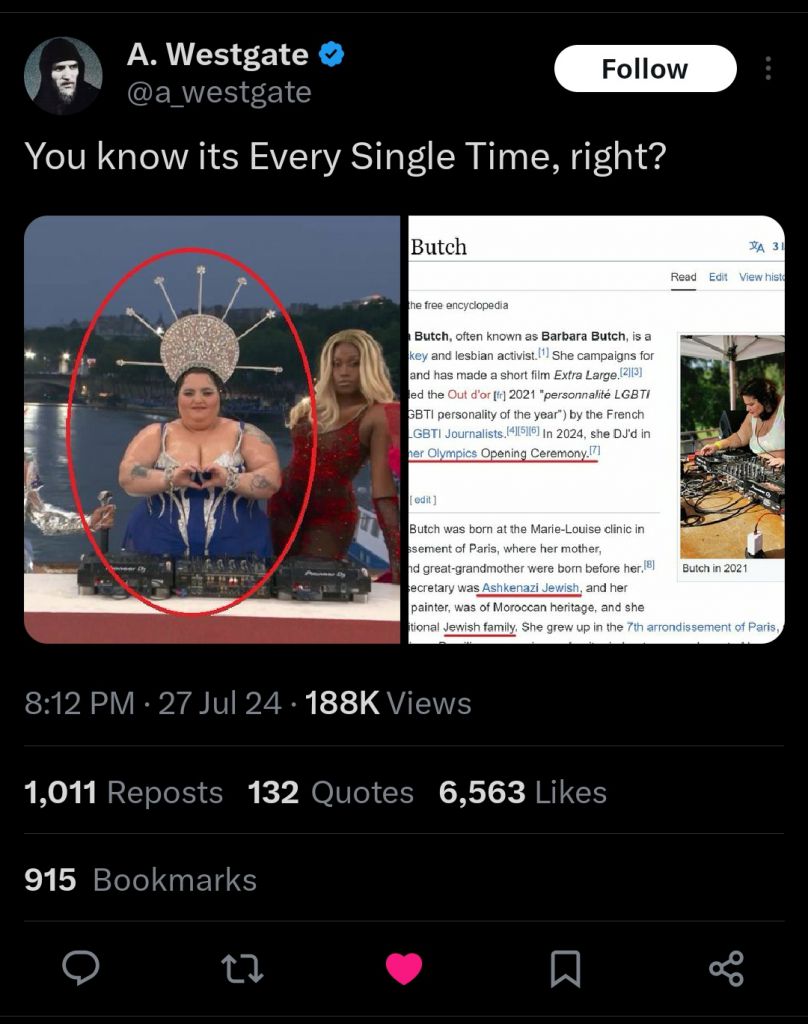This screenshot has width=808, height=1024.
Task: Tap the 8:12 PM timestamp
Action: point(80,703)
